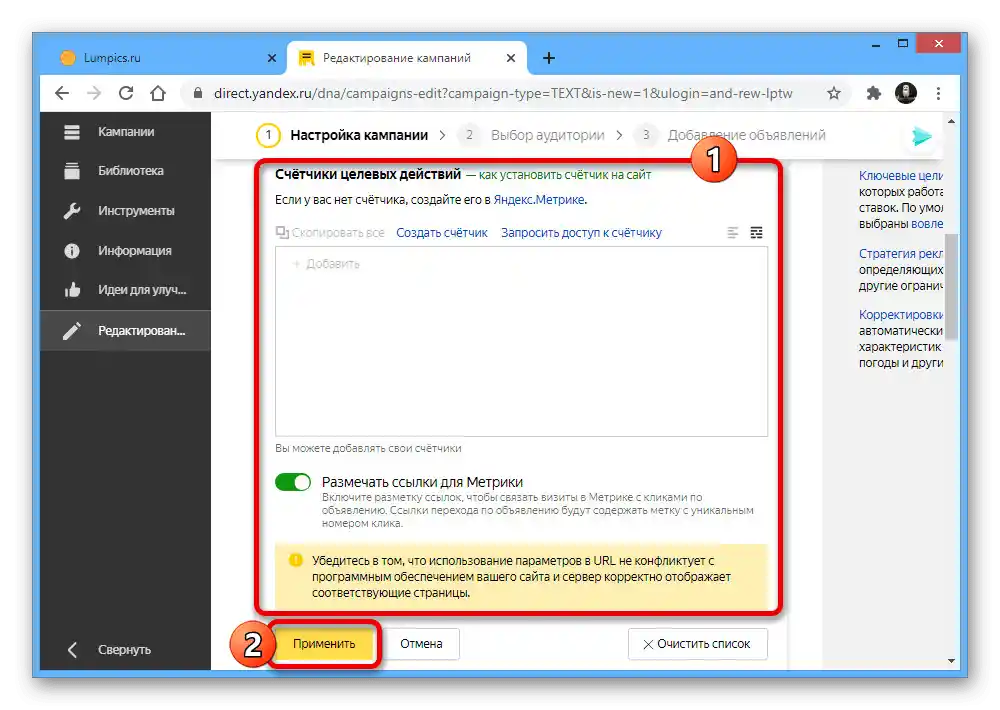The height and width of the screenshot is (710, 1000).
Task: Open the Chrome profile avatar
Action: click(906, 93)
